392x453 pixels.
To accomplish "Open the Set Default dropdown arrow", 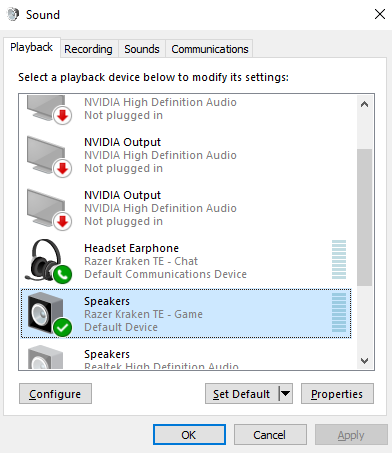I will [285, 394].
